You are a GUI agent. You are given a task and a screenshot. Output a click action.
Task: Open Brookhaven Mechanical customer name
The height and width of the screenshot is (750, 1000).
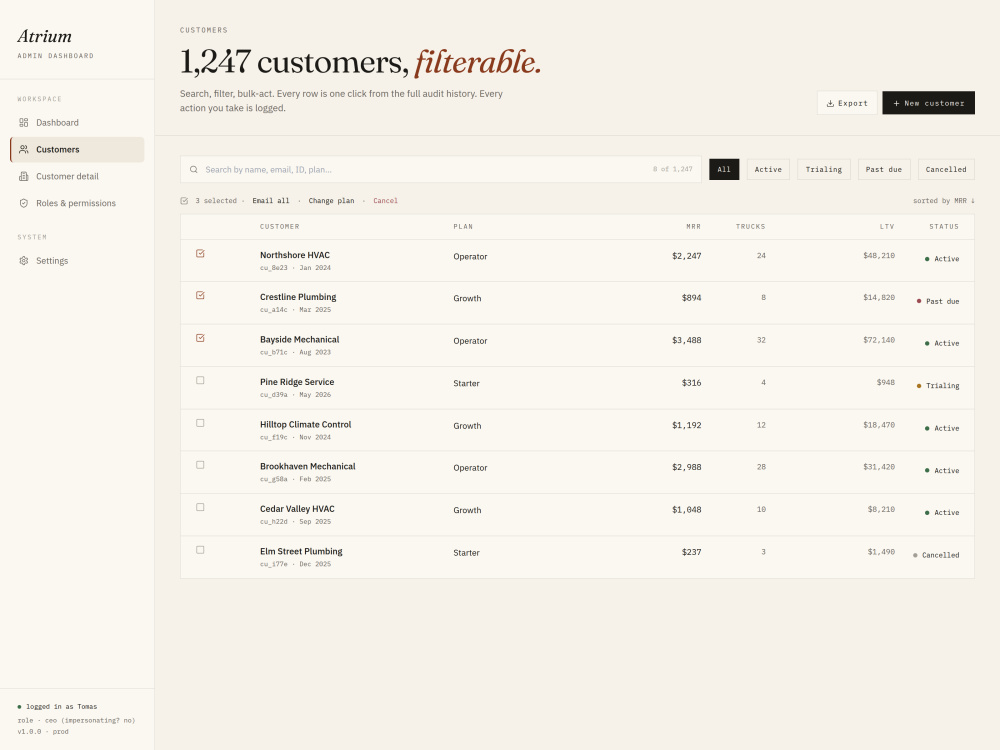click(x=307, y=466)
